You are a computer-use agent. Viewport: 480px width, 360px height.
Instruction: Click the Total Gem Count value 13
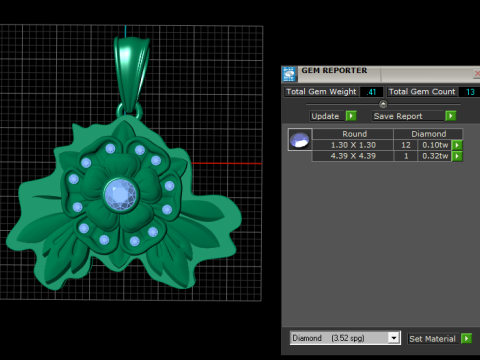tap(470, 92)
